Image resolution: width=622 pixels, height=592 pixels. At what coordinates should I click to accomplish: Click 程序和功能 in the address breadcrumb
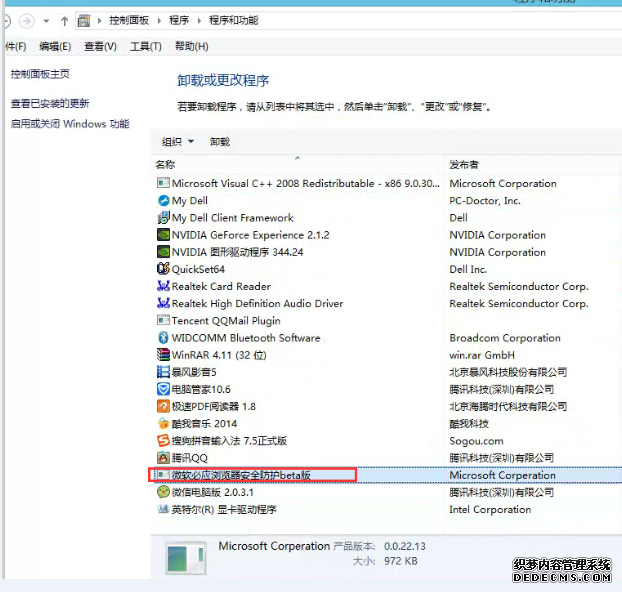pyautogui.click(x=234, y=20)
